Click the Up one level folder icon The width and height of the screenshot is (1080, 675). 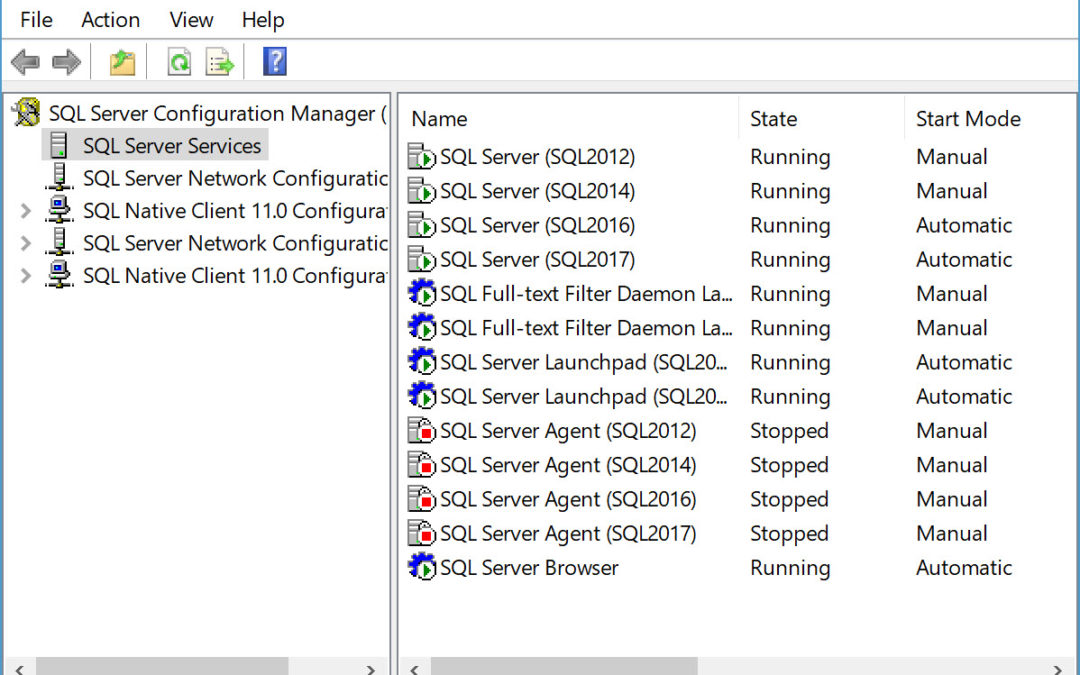(122, 63)
